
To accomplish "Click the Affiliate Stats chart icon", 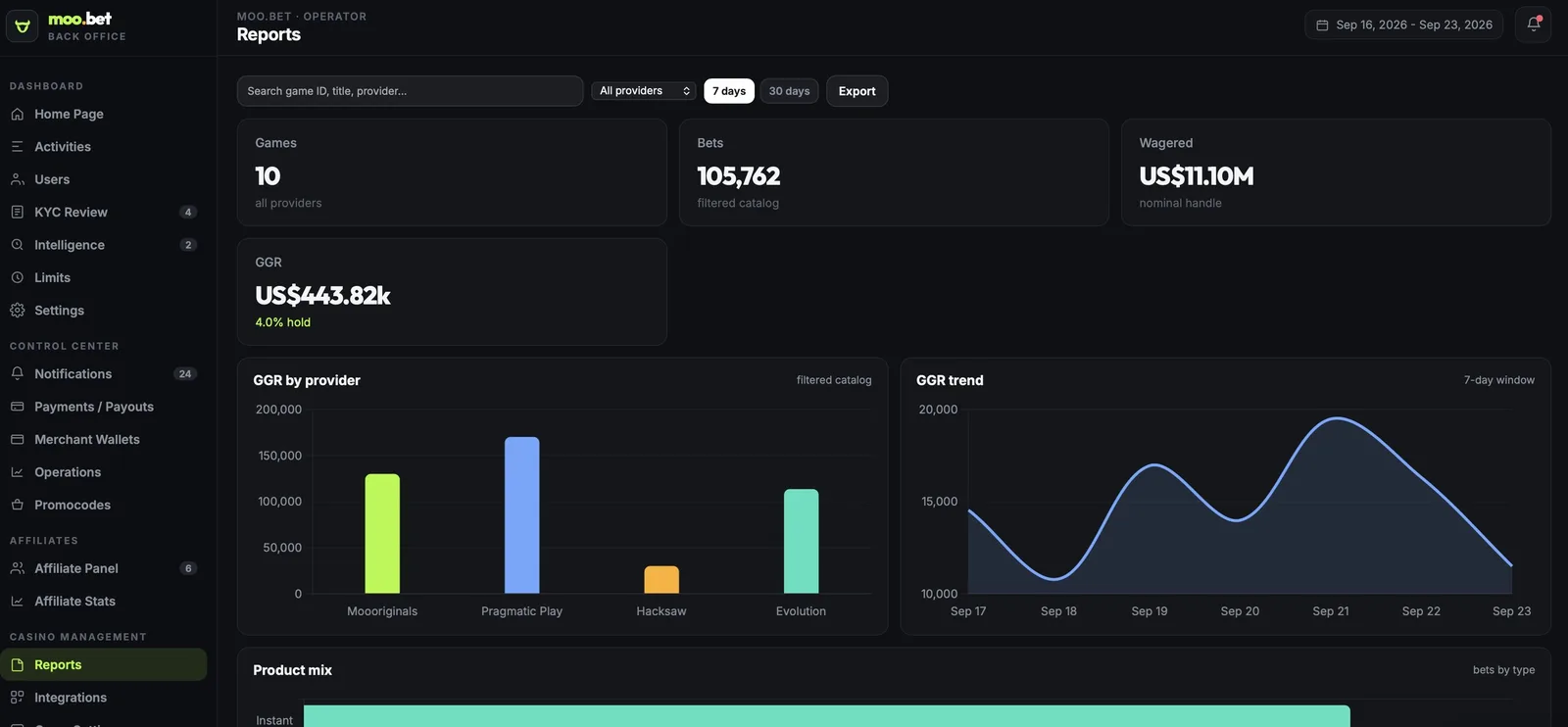I will click(17, 601).
